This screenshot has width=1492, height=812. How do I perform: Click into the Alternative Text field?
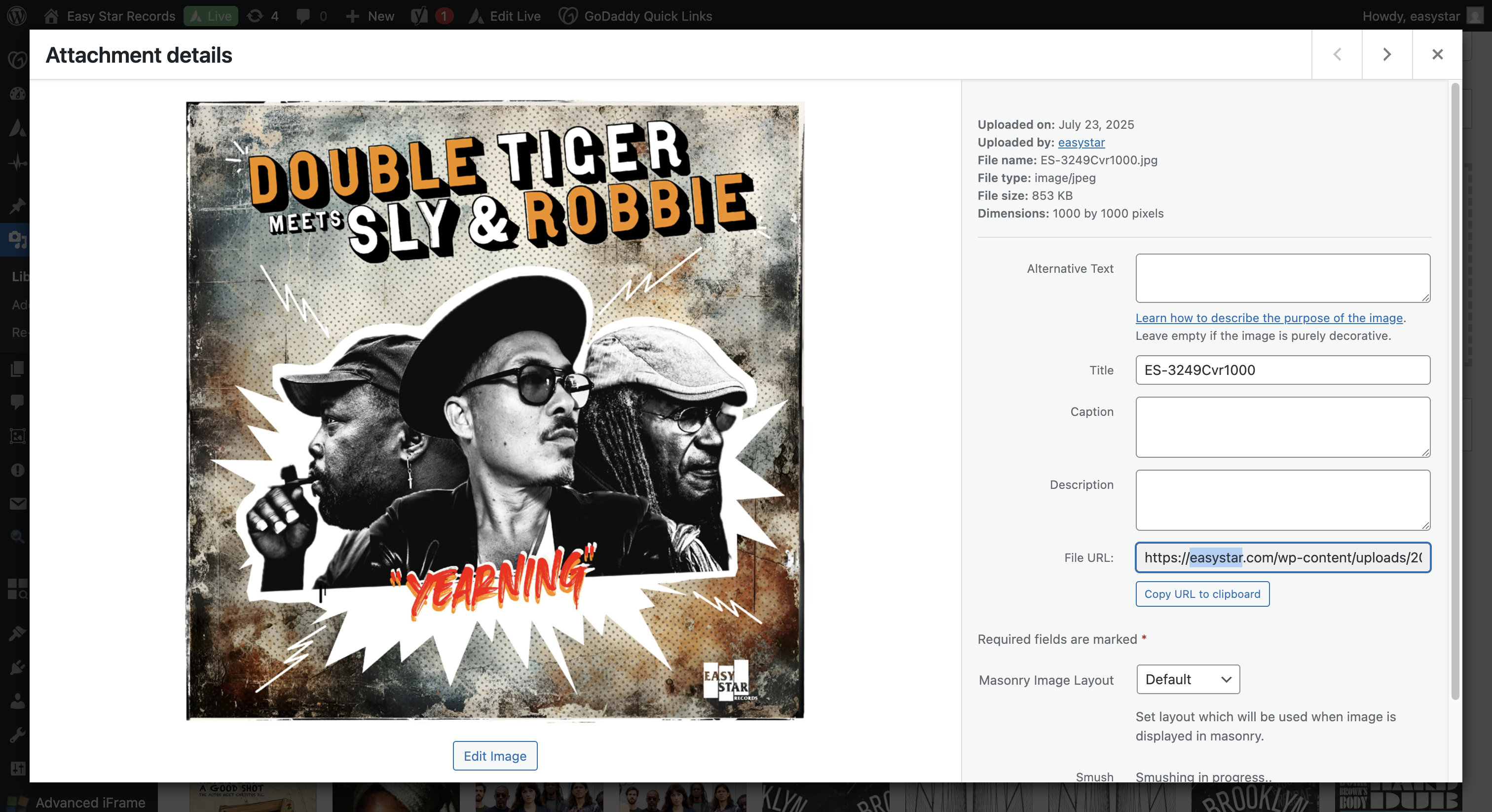tap(1282, 277)
